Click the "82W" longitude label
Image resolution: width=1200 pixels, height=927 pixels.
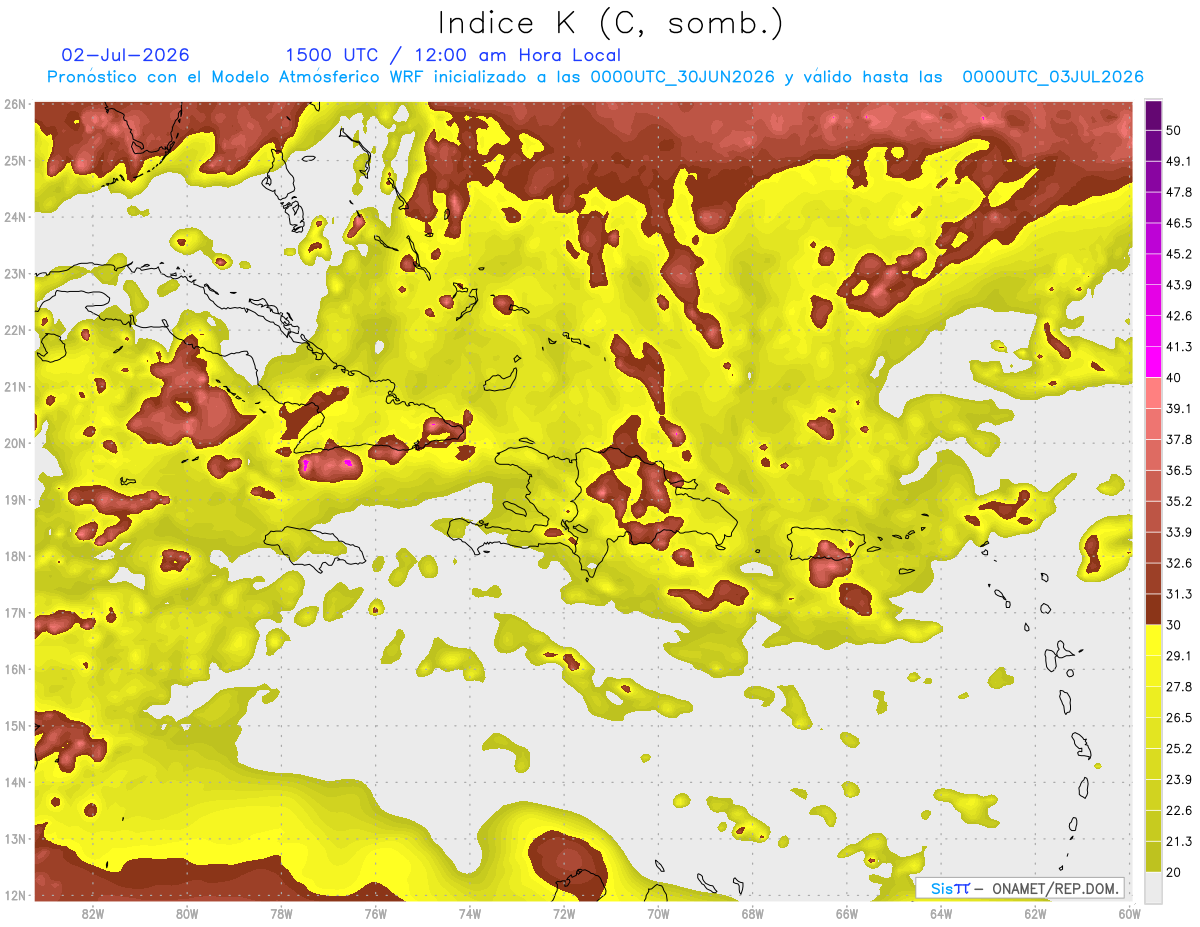point(93,914)
